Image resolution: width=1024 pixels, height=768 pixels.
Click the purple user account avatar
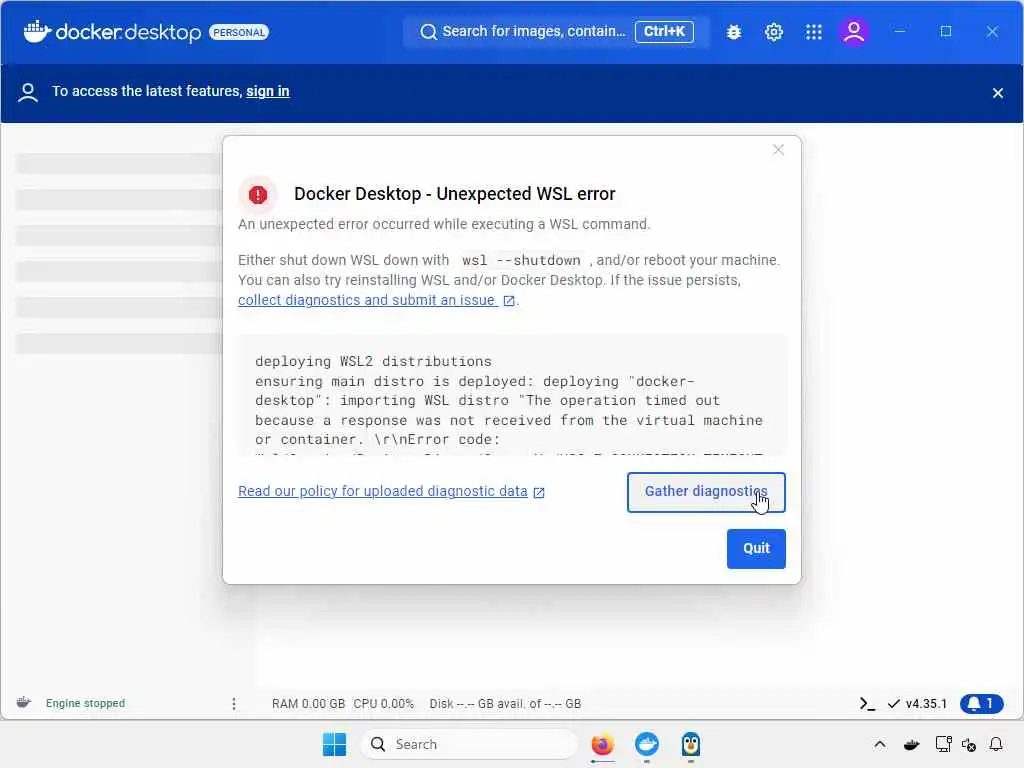(x=854, y=31)
